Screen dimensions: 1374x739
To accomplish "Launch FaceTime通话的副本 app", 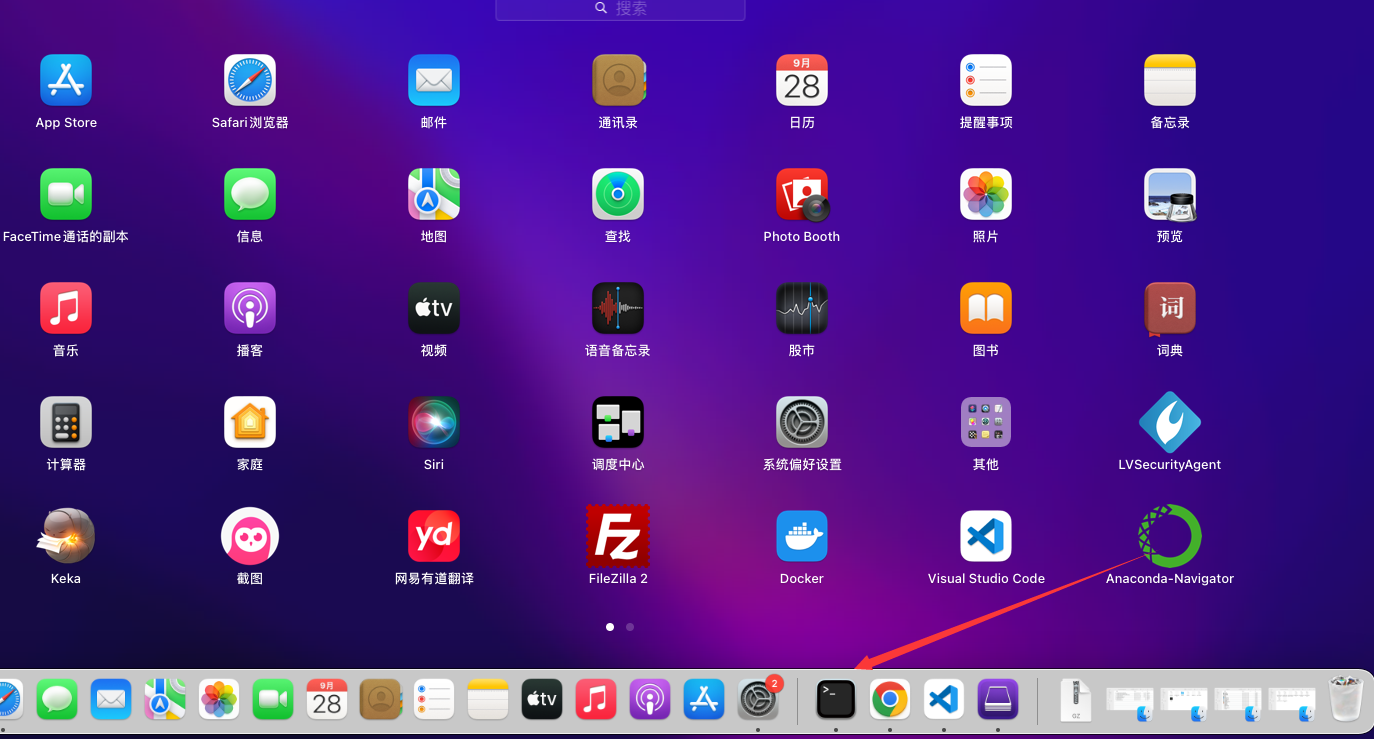I will 66,194.
